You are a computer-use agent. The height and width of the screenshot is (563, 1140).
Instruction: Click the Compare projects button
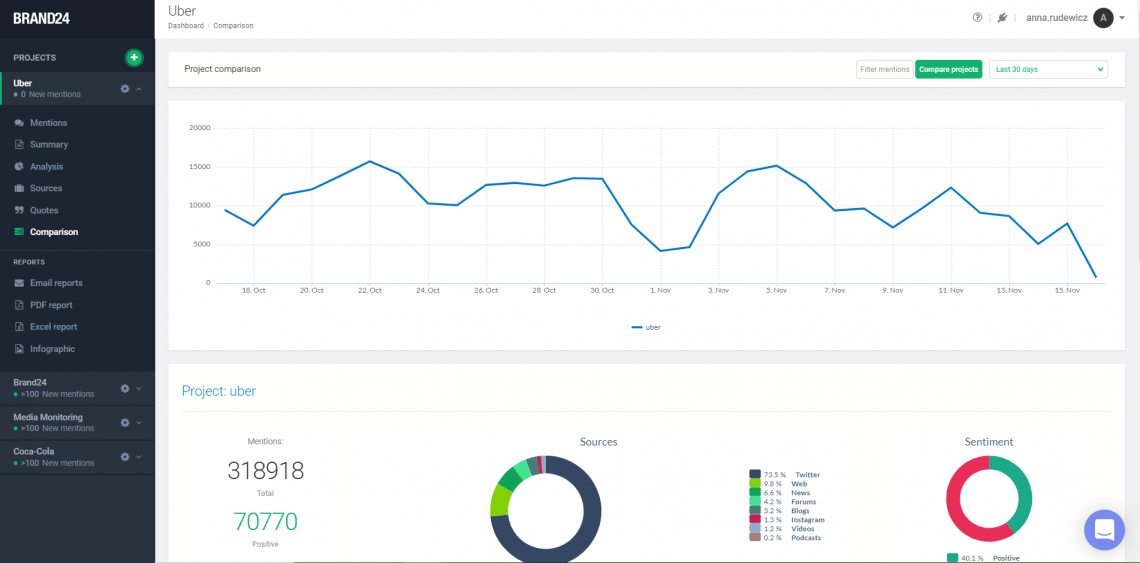pyautogui.click(x=948, y=69)
